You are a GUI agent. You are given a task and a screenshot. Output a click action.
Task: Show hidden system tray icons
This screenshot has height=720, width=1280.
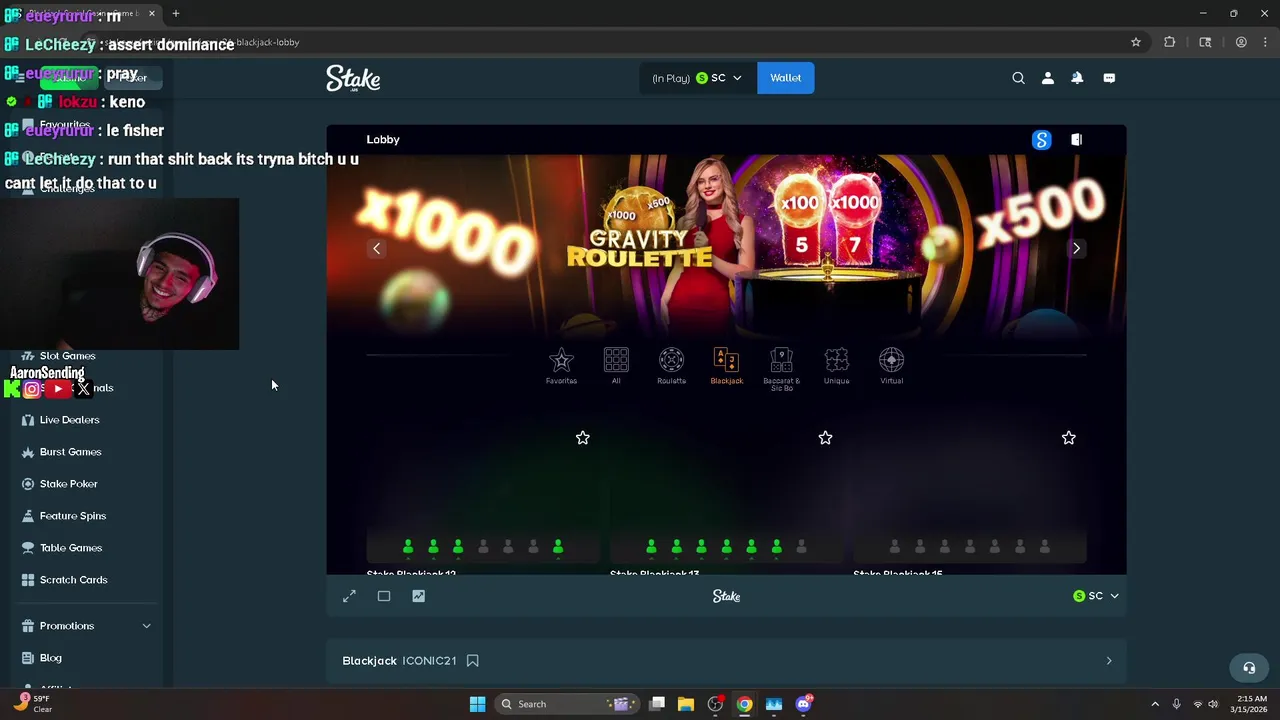point(1155,704)
